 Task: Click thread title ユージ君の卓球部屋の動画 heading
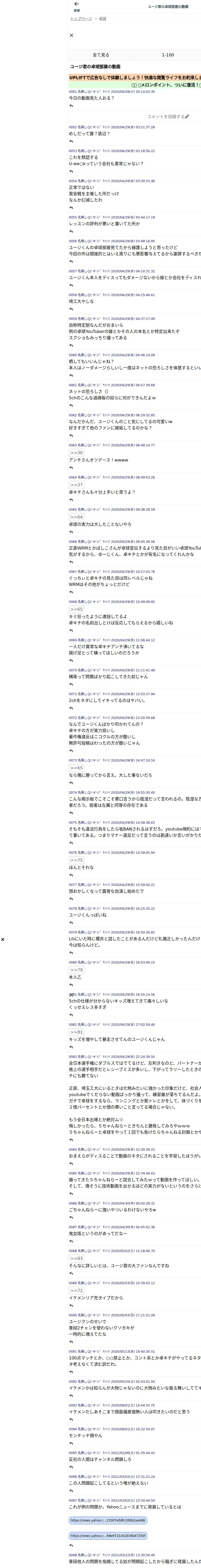[94, 67]
